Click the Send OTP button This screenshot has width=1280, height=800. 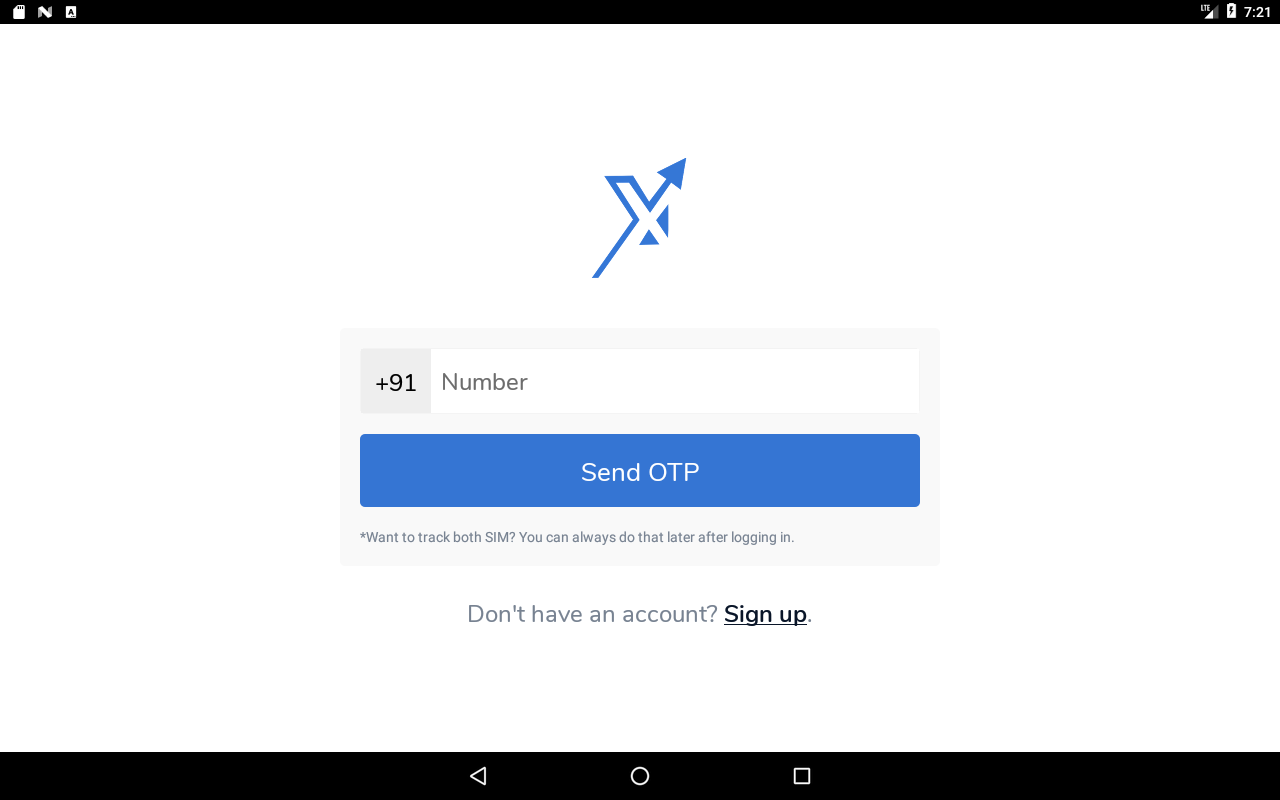point(640,471)
